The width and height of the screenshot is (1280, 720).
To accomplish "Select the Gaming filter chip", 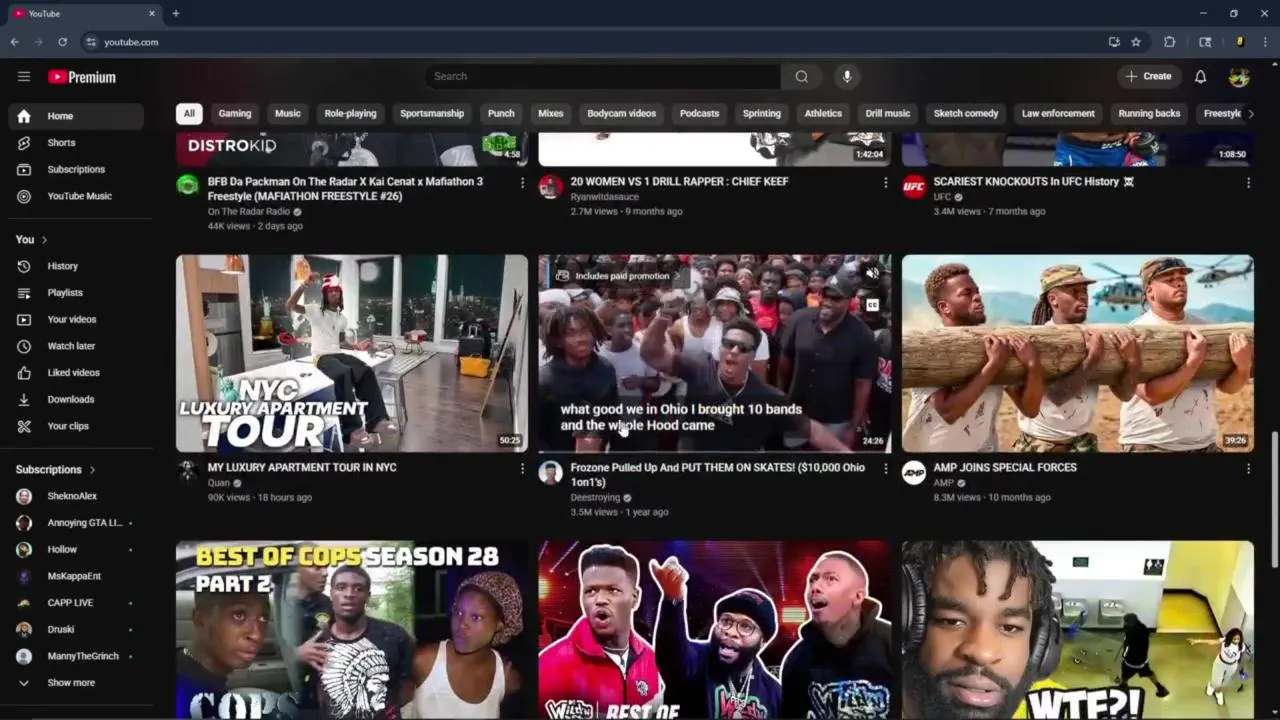I will click(235, 113).
